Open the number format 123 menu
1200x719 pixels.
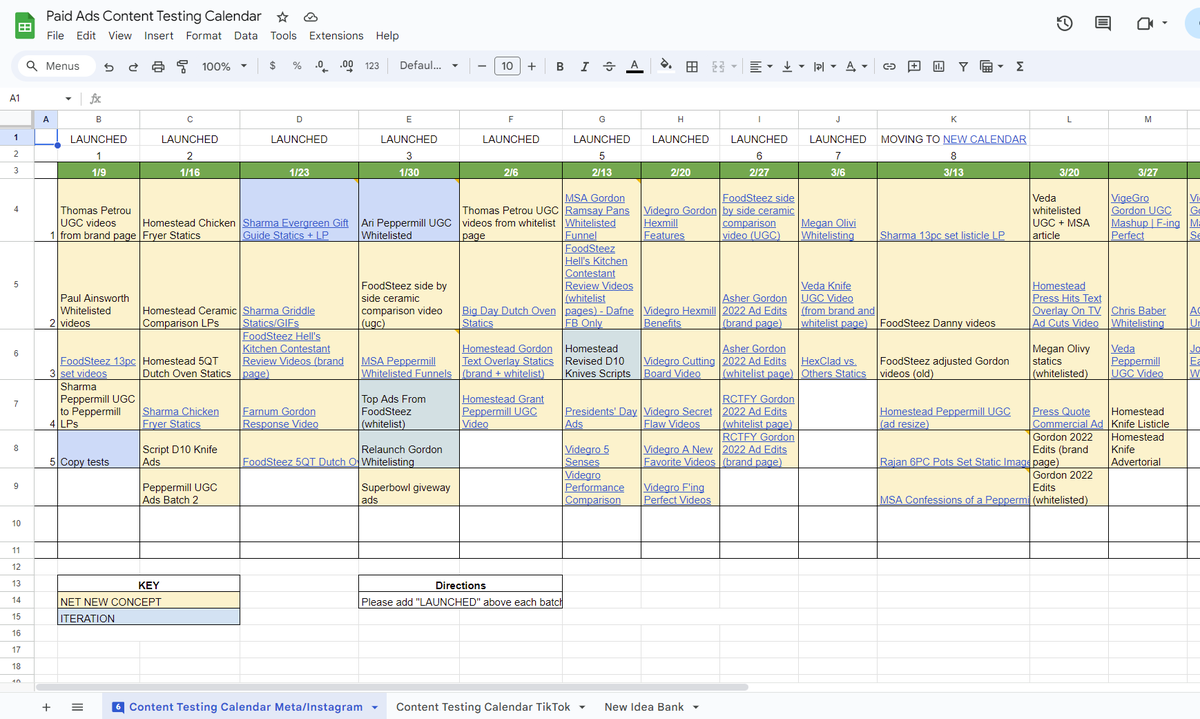coord(371,66)
